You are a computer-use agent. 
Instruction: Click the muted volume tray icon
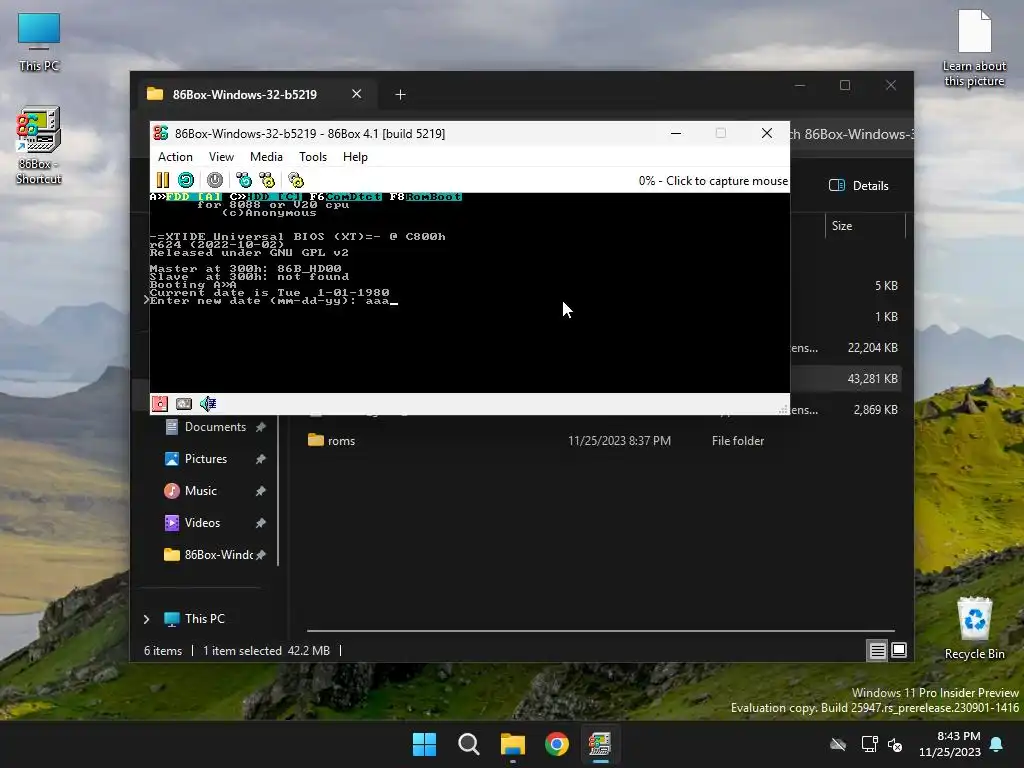click(x=895, y=744)
